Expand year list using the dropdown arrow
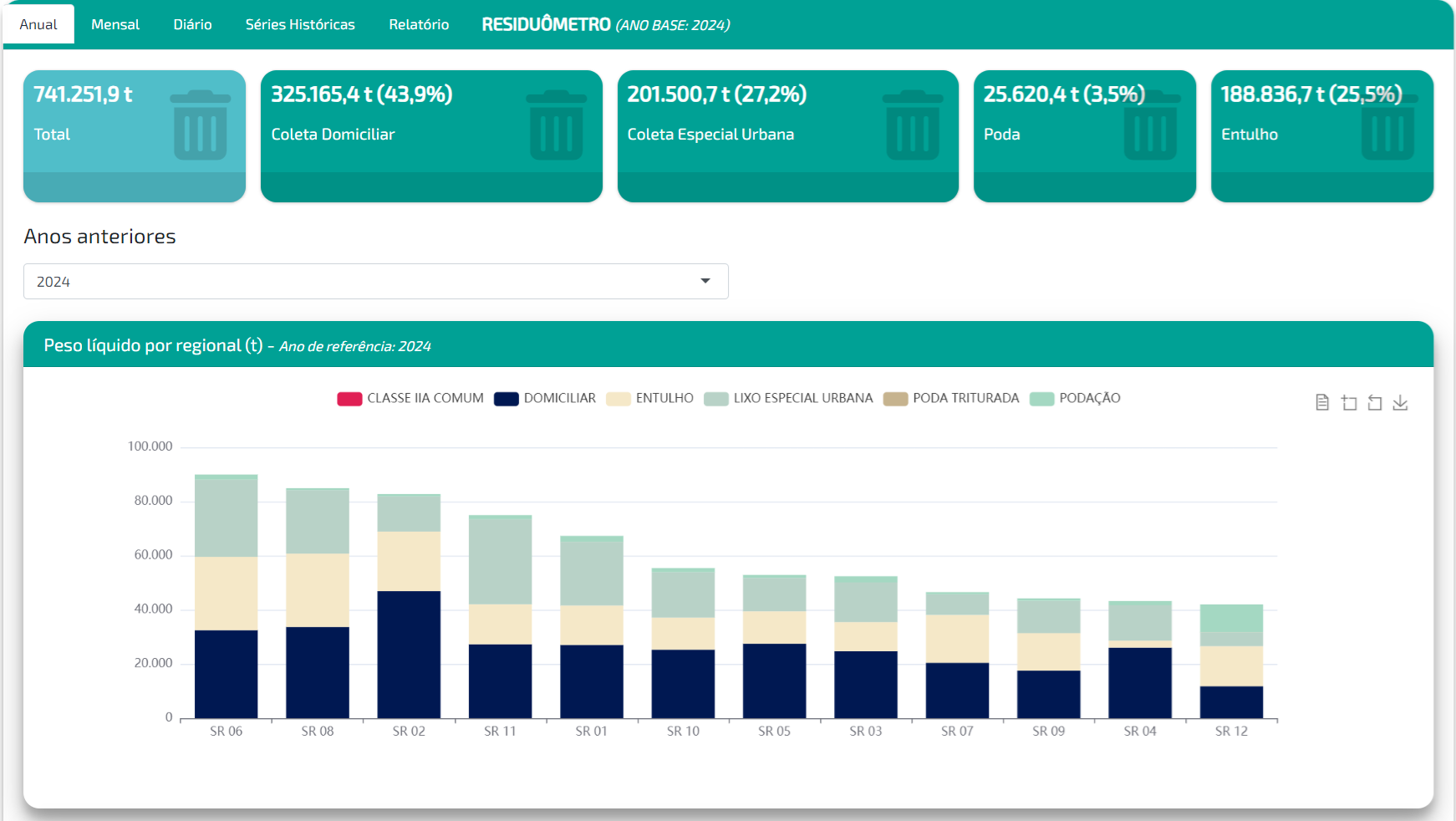 coord(705,282)
